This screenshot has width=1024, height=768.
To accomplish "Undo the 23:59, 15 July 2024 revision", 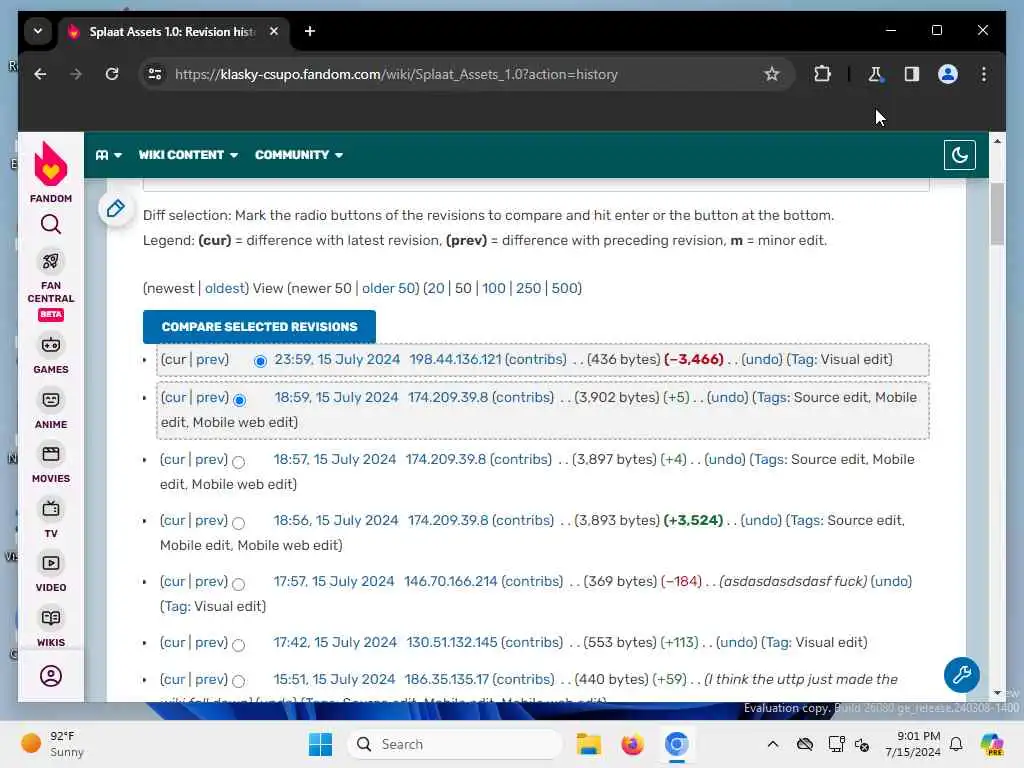I will (761, 359).
